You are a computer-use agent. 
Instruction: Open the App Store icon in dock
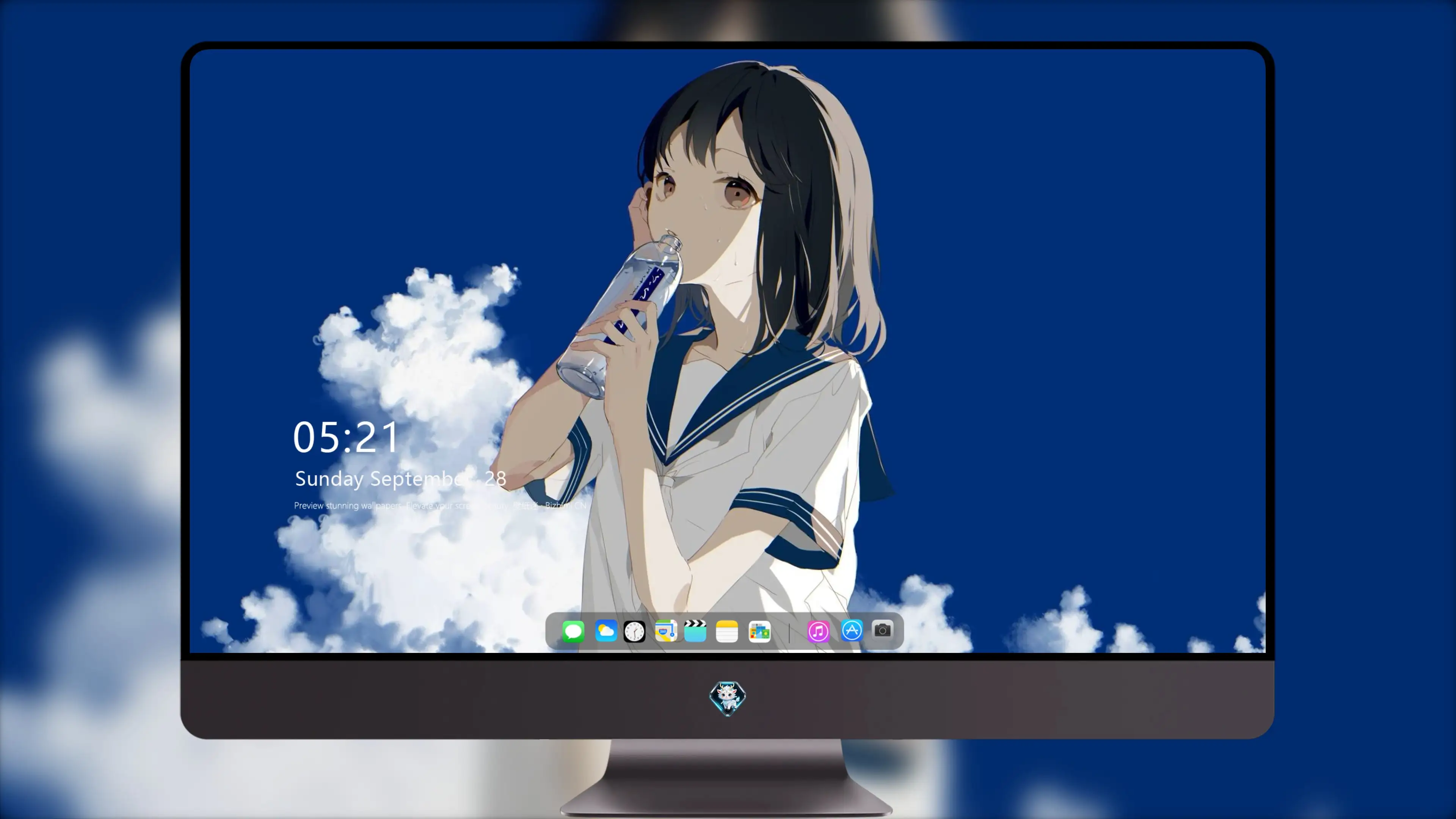click(852, 630)
